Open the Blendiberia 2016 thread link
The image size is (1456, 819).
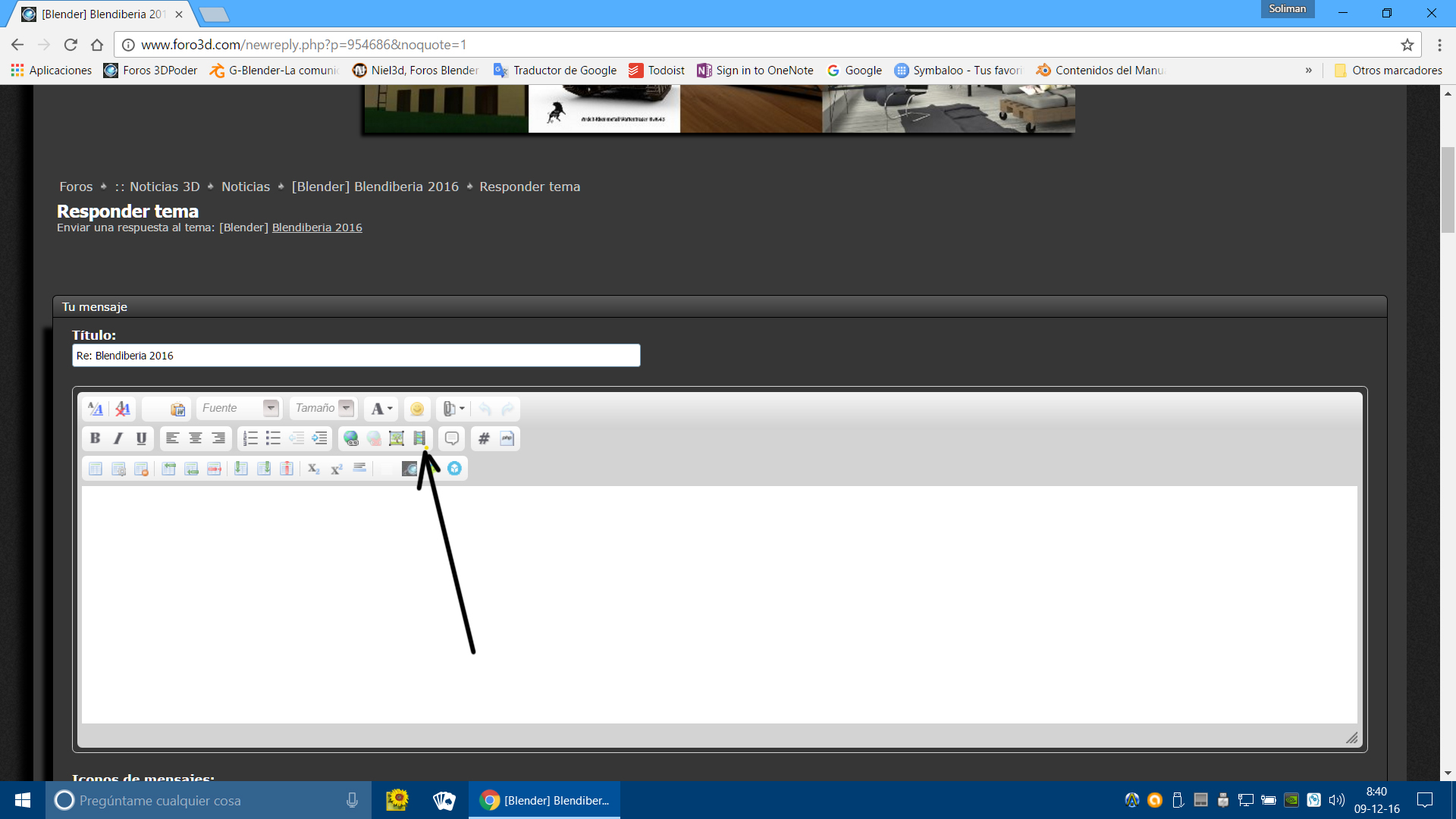(x=317, y=227)
